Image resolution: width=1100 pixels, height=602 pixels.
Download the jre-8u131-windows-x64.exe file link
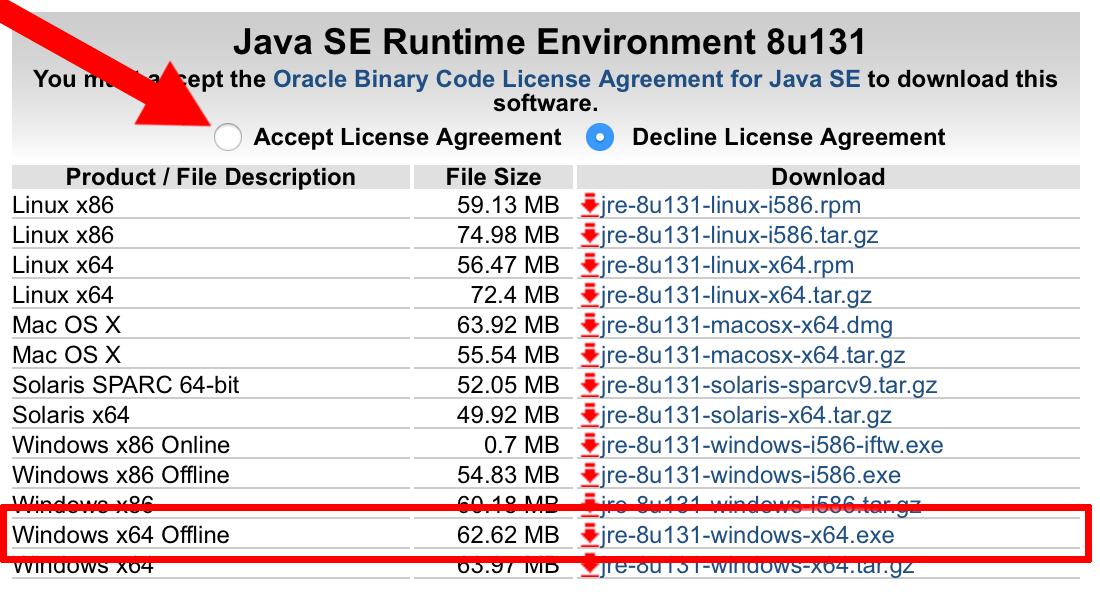coord(748,536)
